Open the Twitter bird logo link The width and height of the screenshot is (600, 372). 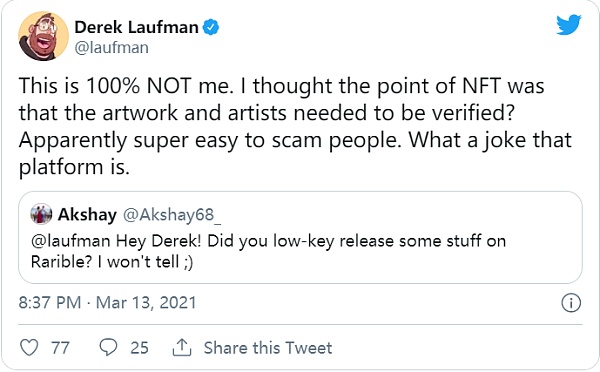click(x=569, y=24)
